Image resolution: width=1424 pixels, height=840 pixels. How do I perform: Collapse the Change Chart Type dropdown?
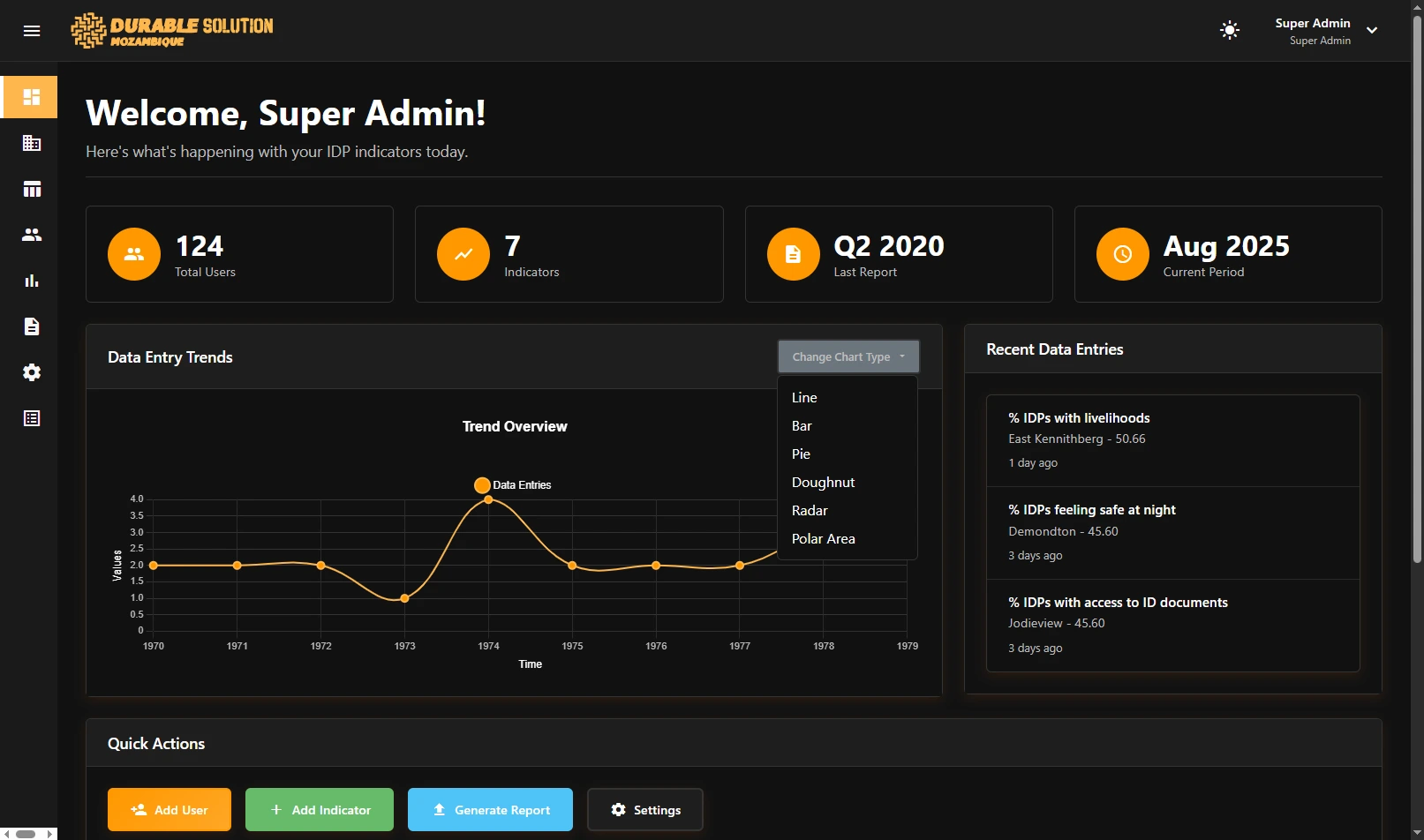[x=848, y=356]
